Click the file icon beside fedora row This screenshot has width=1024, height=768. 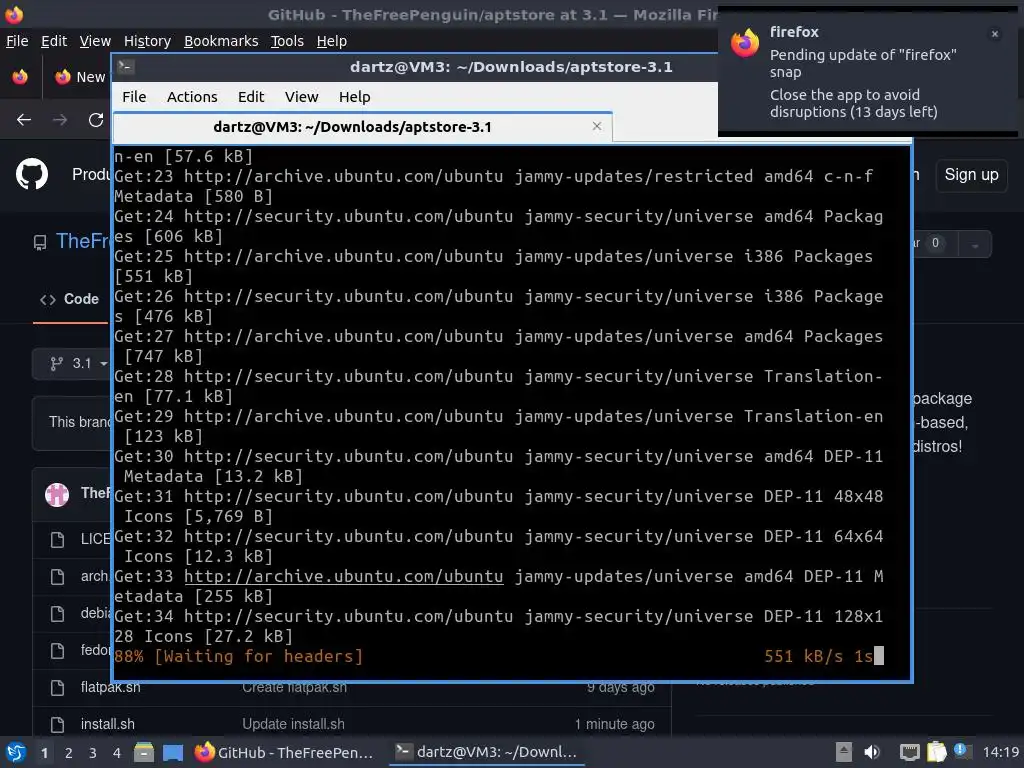point(57,650)
